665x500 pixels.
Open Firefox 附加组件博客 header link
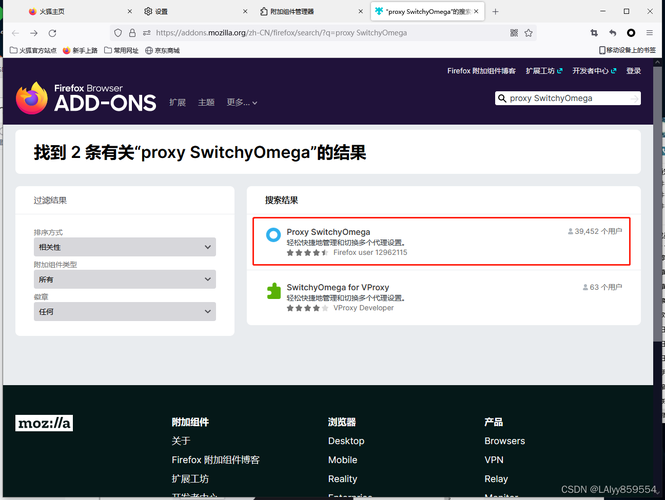481,71
